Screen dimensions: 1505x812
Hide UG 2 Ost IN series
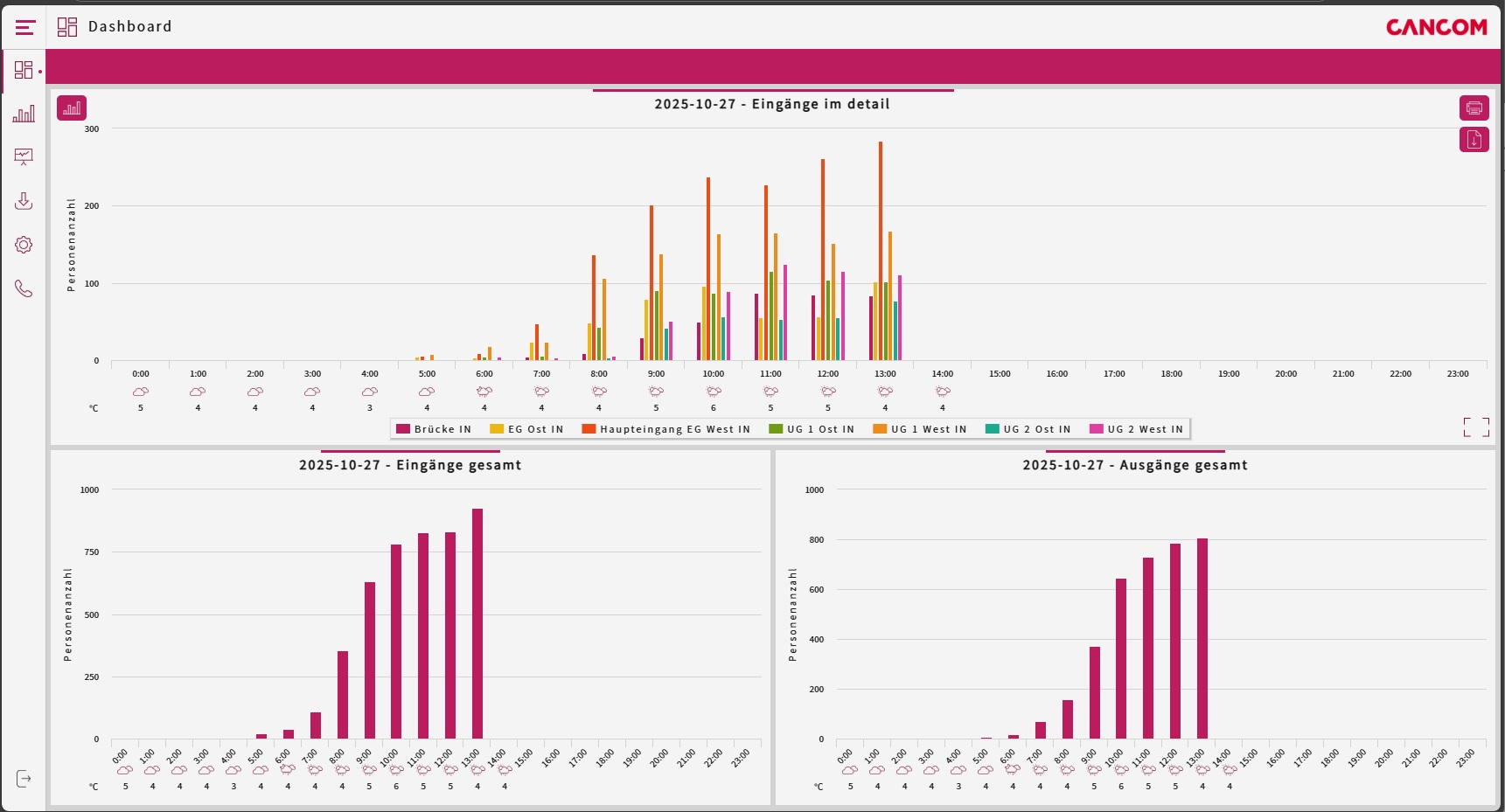pyautogui.click(x=1028, y=429)
